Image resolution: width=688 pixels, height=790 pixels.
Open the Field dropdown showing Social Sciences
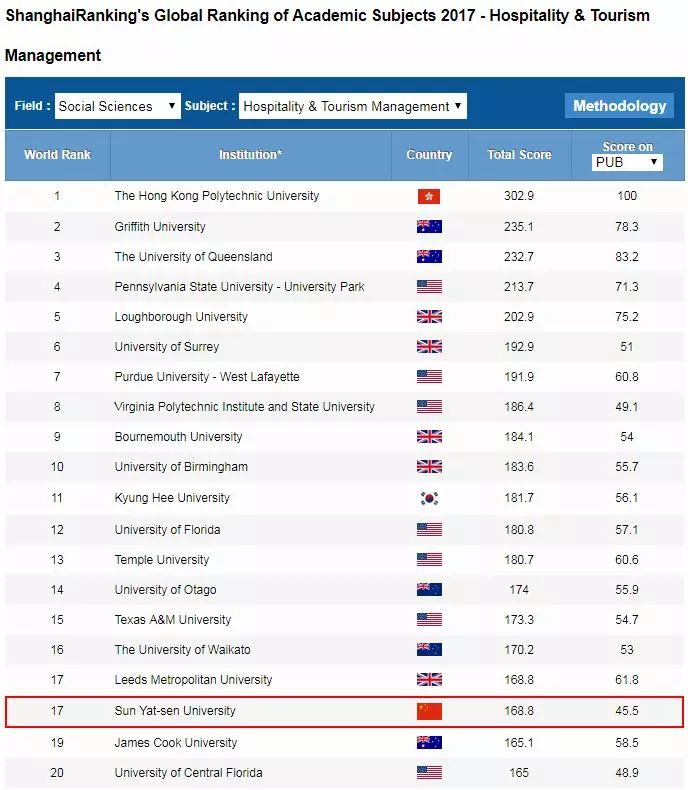tap(117, 106)
